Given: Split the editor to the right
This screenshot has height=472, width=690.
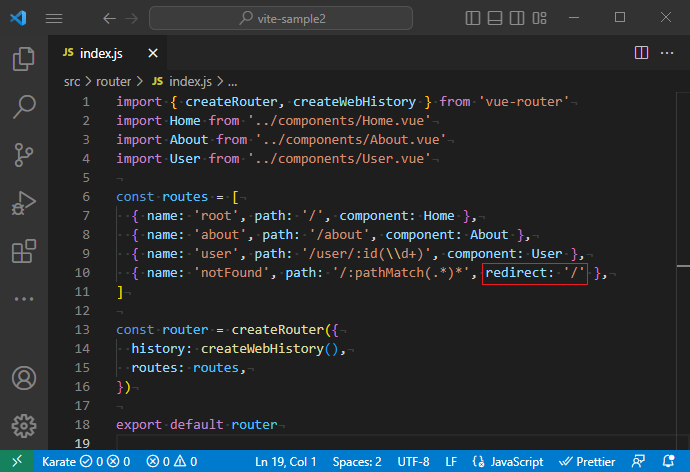Looking at the screenshot, I should tap(641, 53).
